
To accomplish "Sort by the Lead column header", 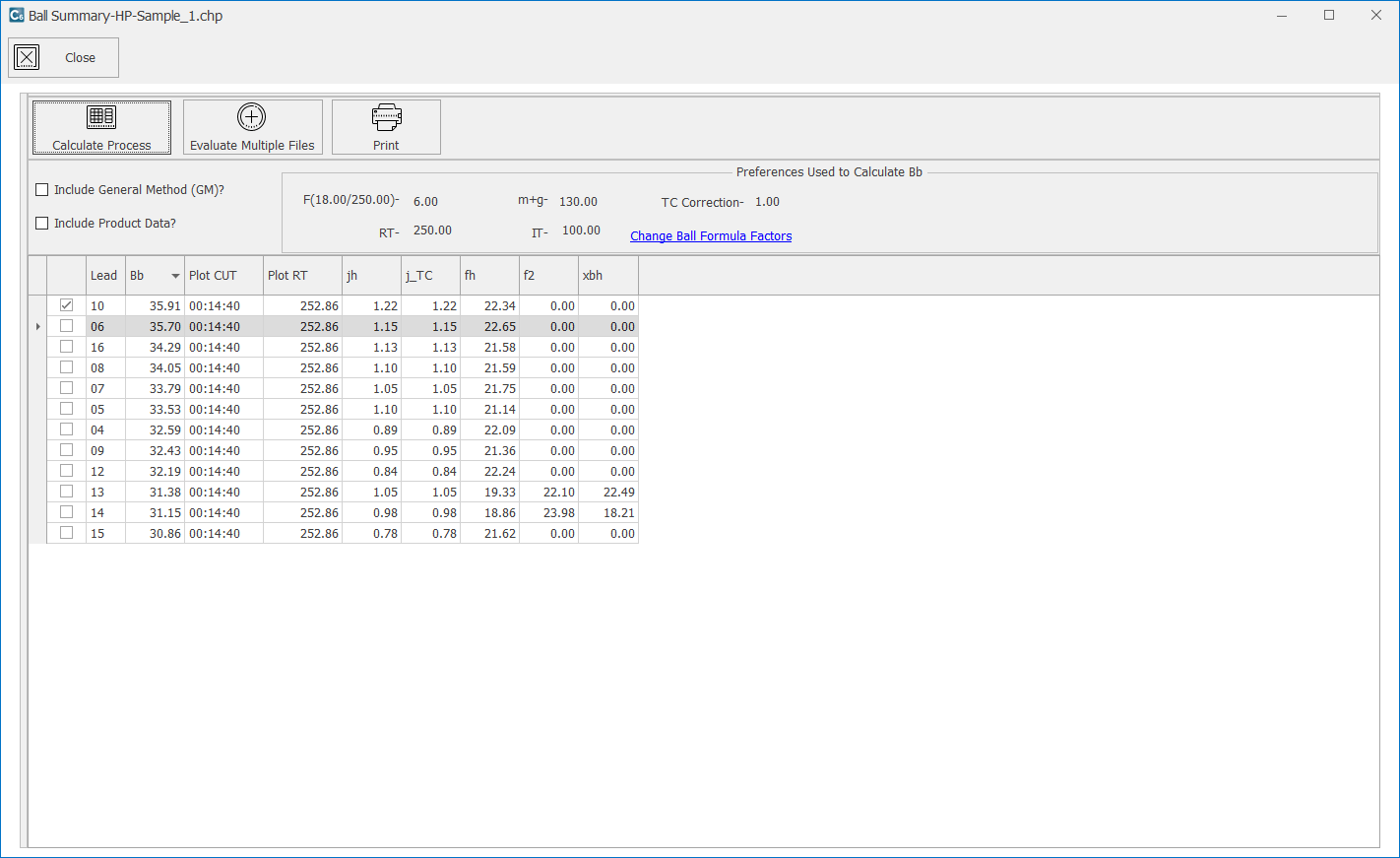I will (105, 276).
